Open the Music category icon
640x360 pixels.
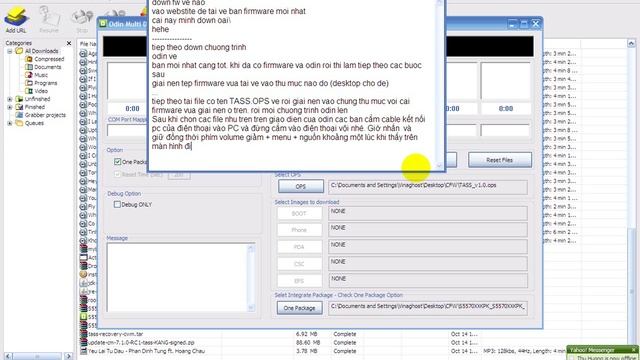point(29,75)
